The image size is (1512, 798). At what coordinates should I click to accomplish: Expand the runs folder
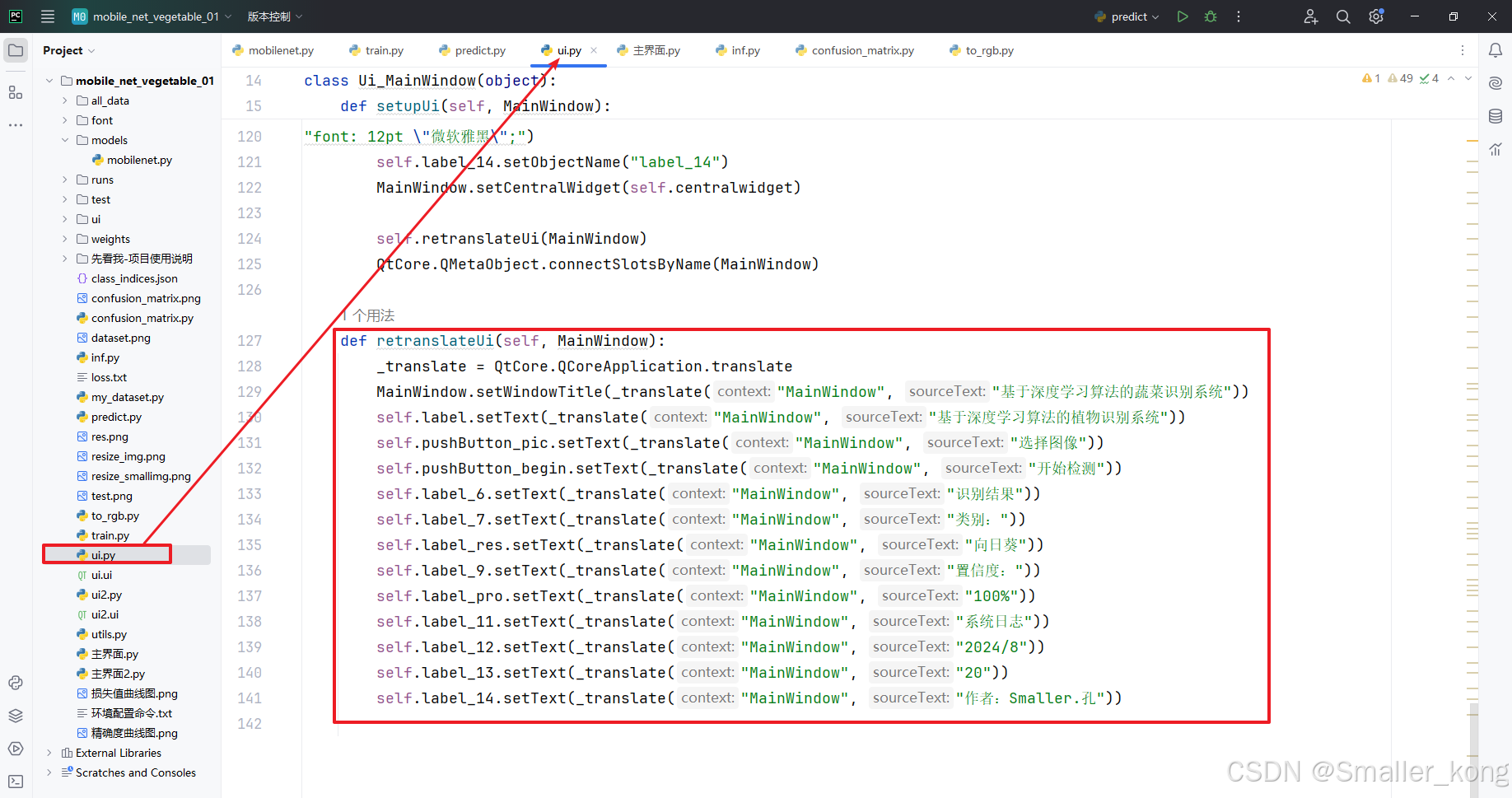(65, 180)
